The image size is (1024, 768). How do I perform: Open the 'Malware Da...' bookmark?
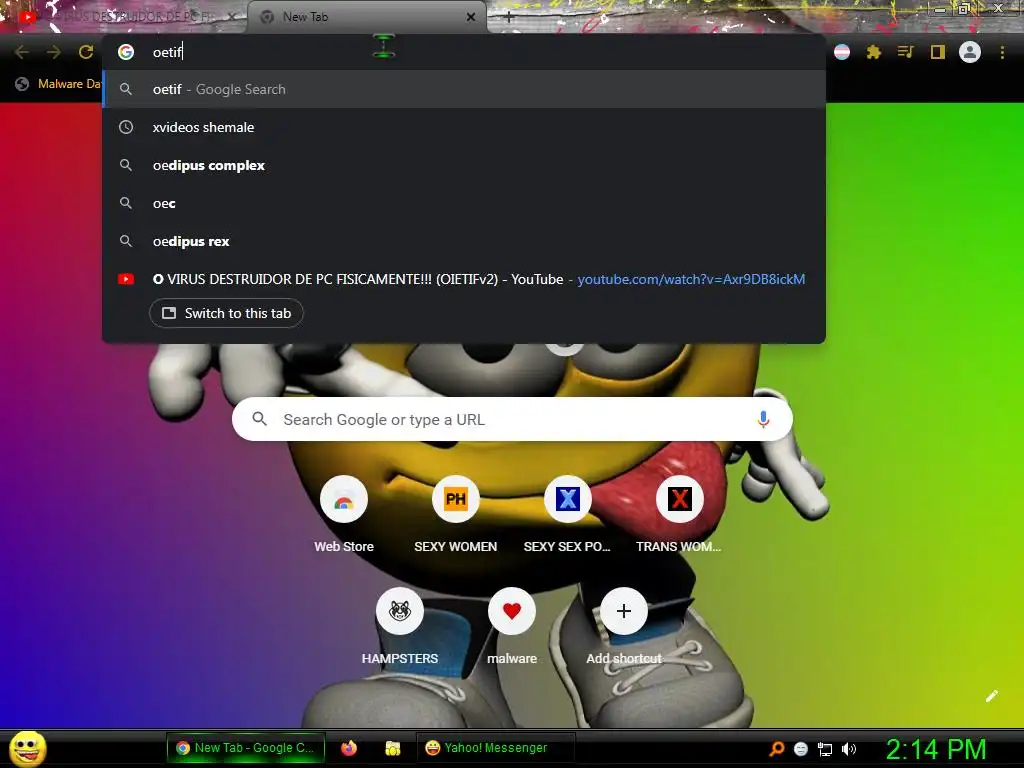59,84
